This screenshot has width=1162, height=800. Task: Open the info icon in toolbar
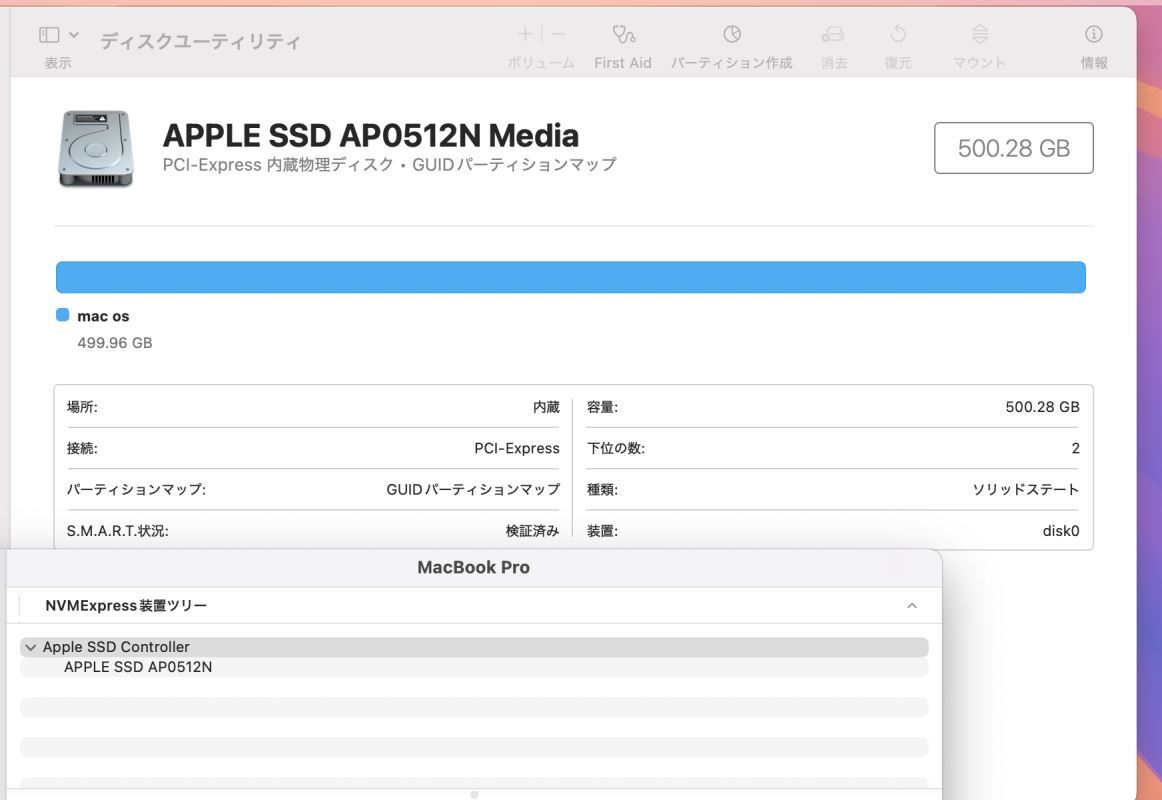coord(1094,34)
